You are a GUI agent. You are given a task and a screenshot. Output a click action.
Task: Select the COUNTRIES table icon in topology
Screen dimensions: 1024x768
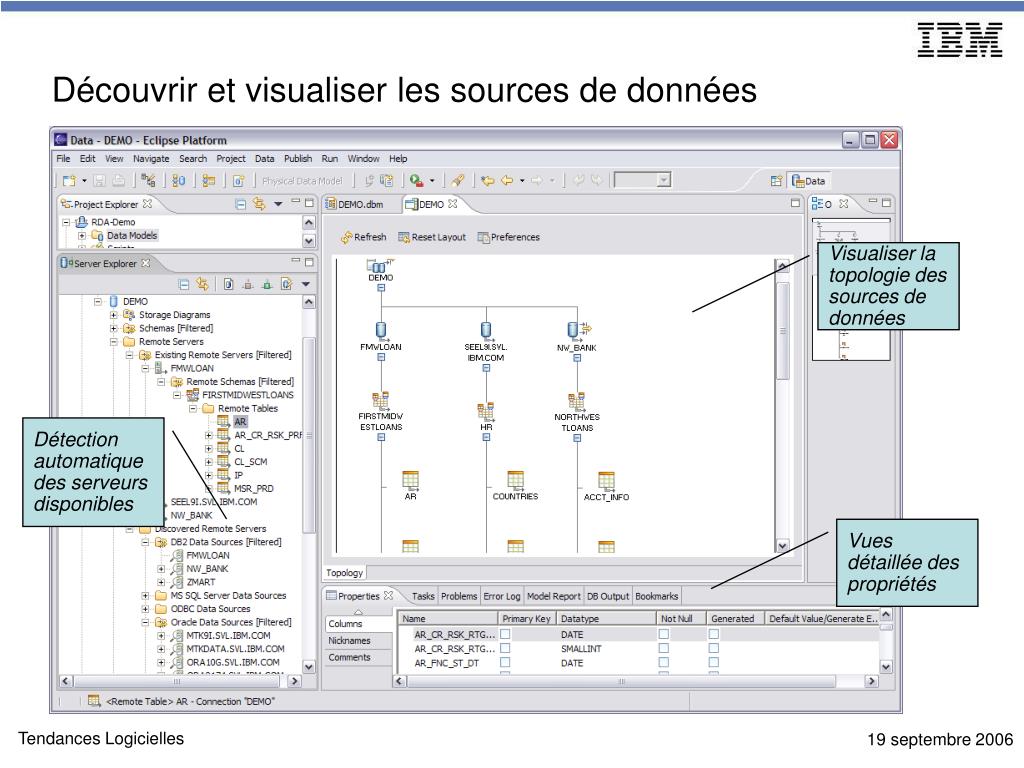pyautogui.click(x=516, y=480)
